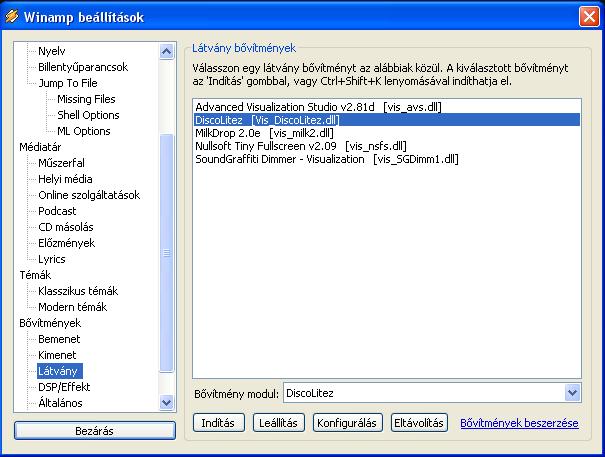The height and width of the screenshot is (457, 605).
Task: Click the tree scrollbar up arrow
Action: click(167, 51)
